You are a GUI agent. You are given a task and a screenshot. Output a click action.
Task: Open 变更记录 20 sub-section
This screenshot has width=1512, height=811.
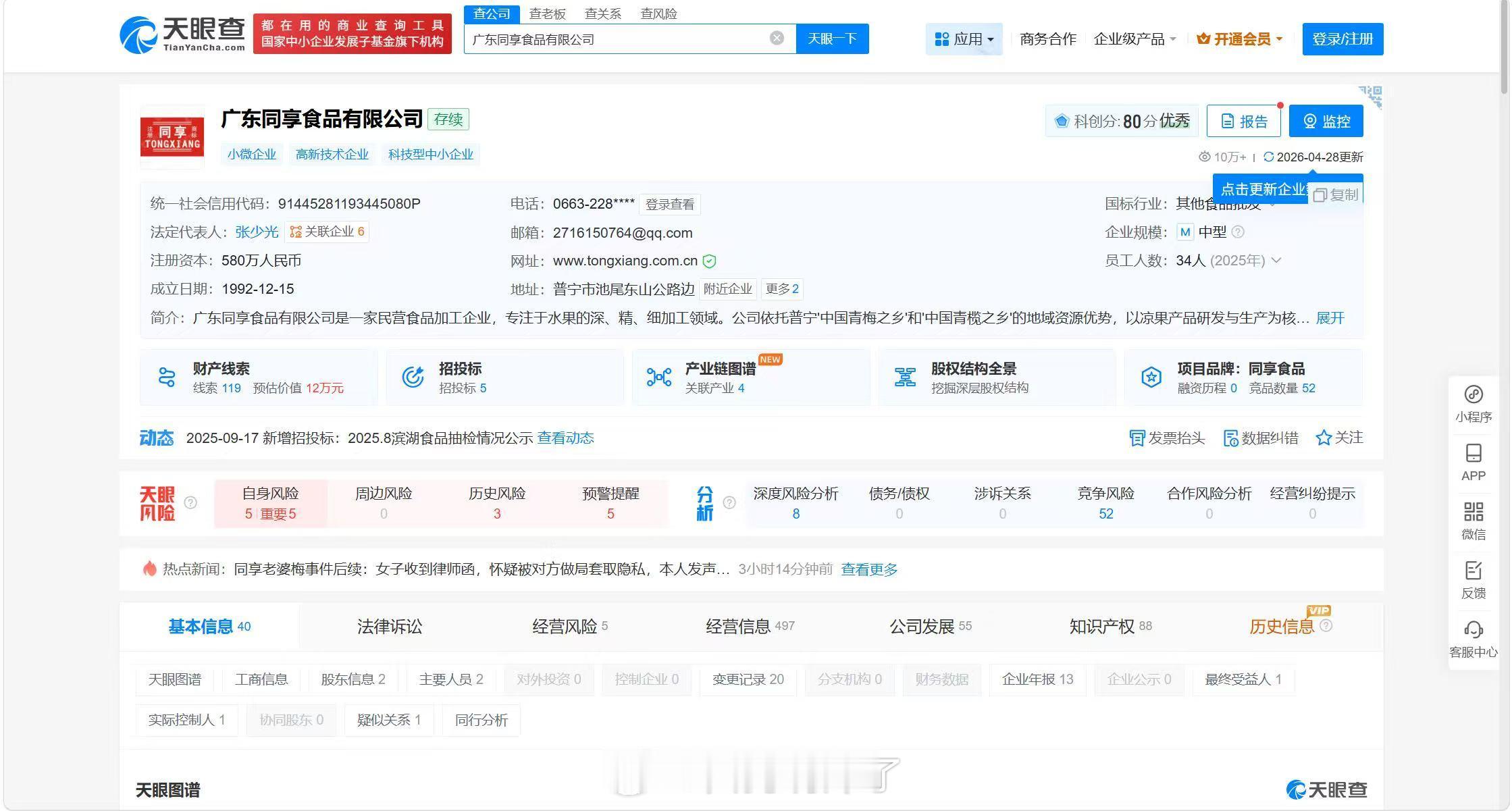tap(748, 679)
